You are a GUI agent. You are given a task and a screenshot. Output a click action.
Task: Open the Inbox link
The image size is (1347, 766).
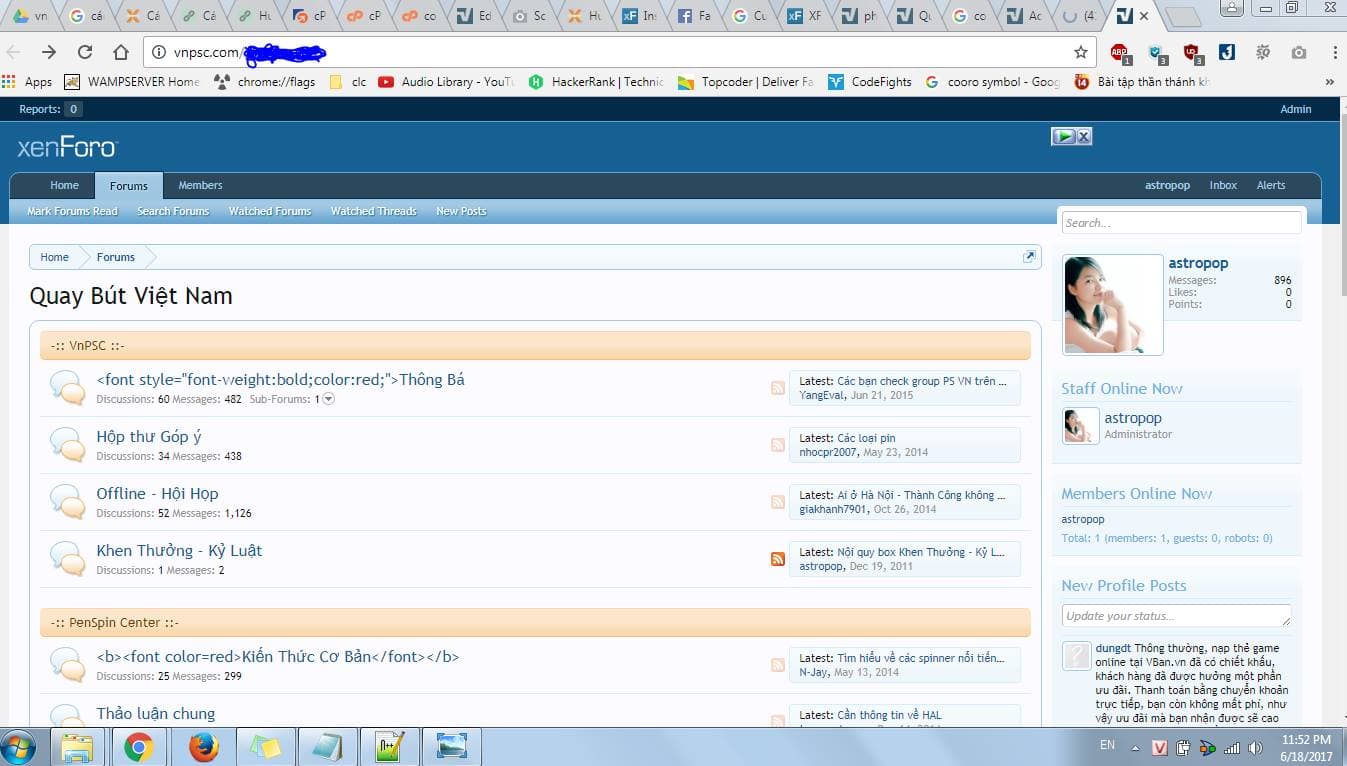1223,185
